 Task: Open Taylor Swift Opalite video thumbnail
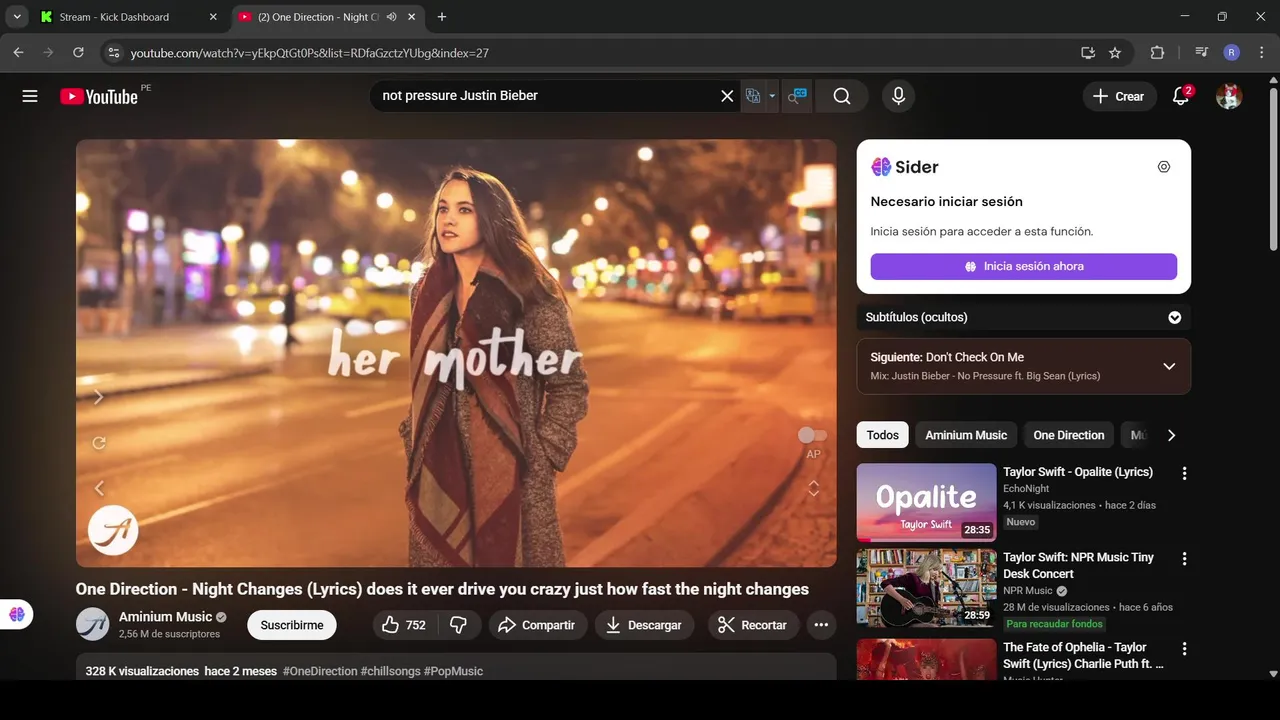tap(926, 502)
